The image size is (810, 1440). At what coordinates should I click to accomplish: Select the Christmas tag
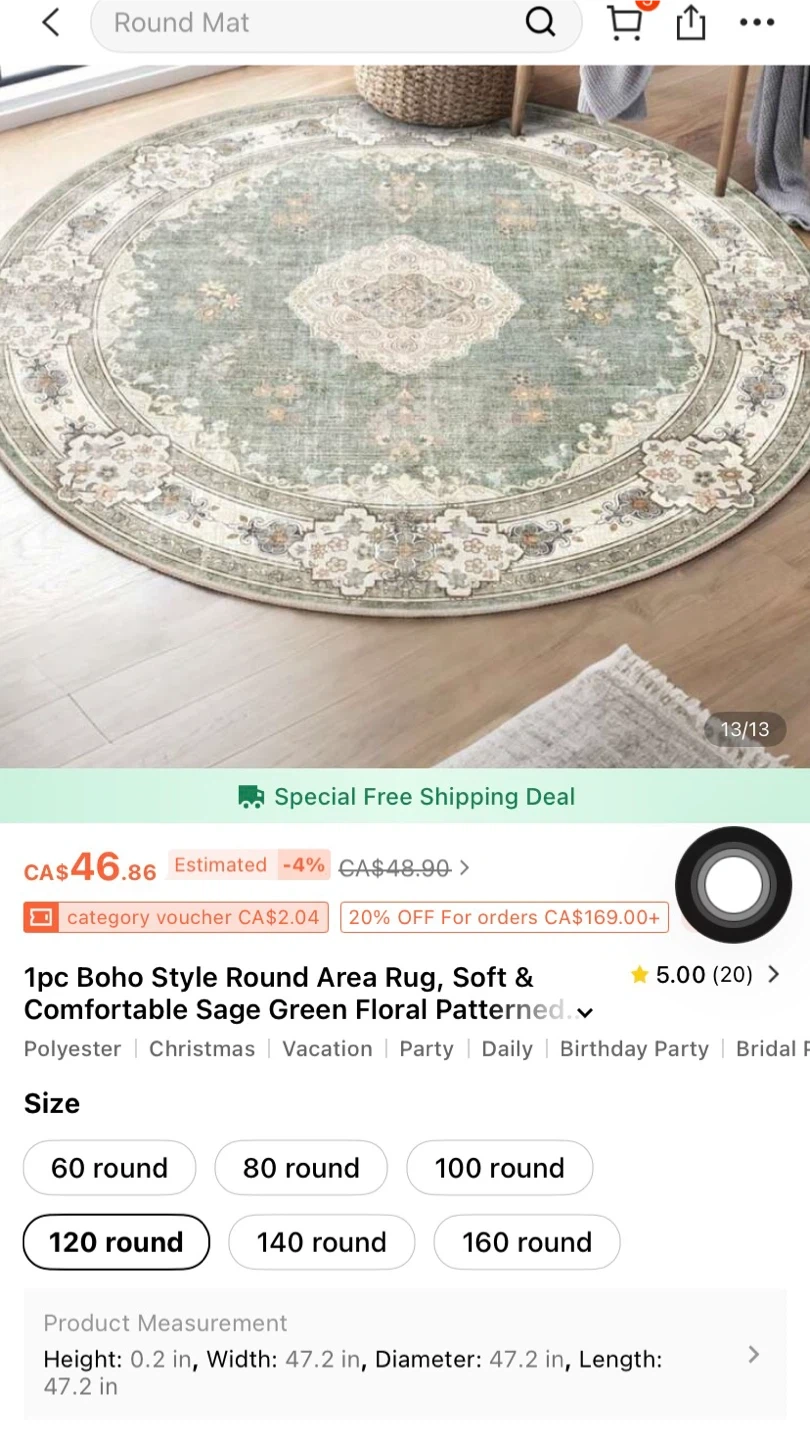[x=202, y=1049]
